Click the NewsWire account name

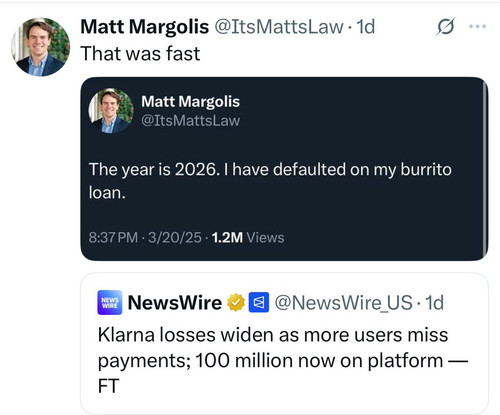[x=175, y=303]
